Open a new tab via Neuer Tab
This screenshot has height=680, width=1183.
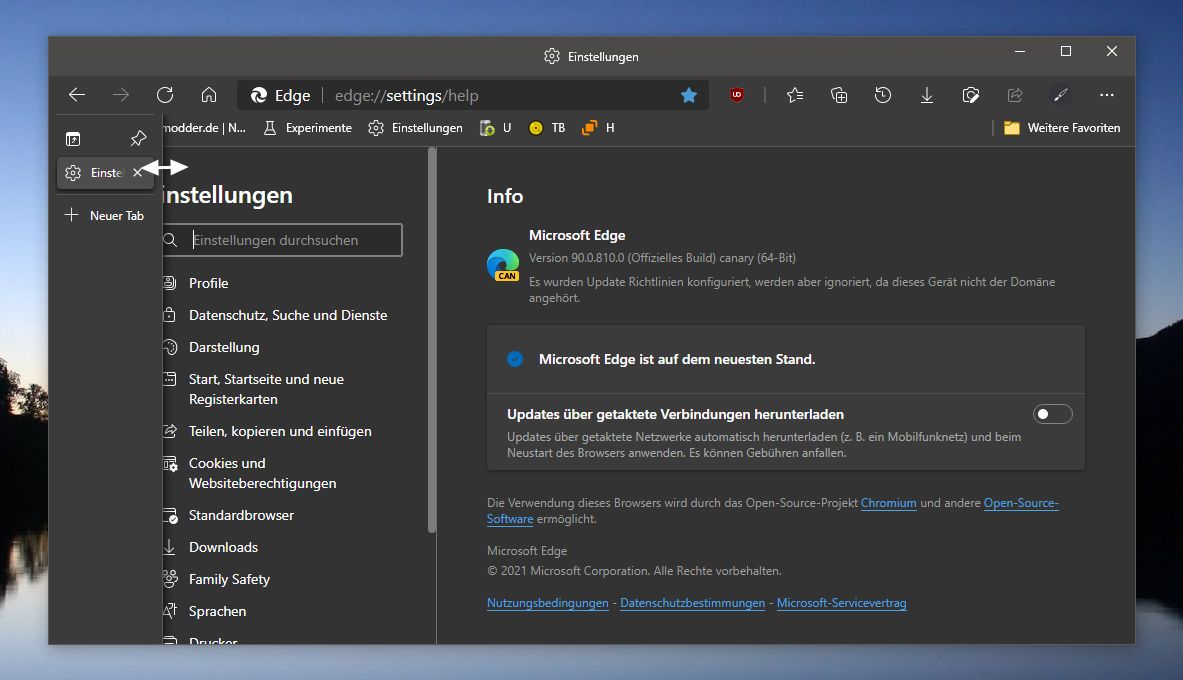pyautogui.click(x=105, y=215)
